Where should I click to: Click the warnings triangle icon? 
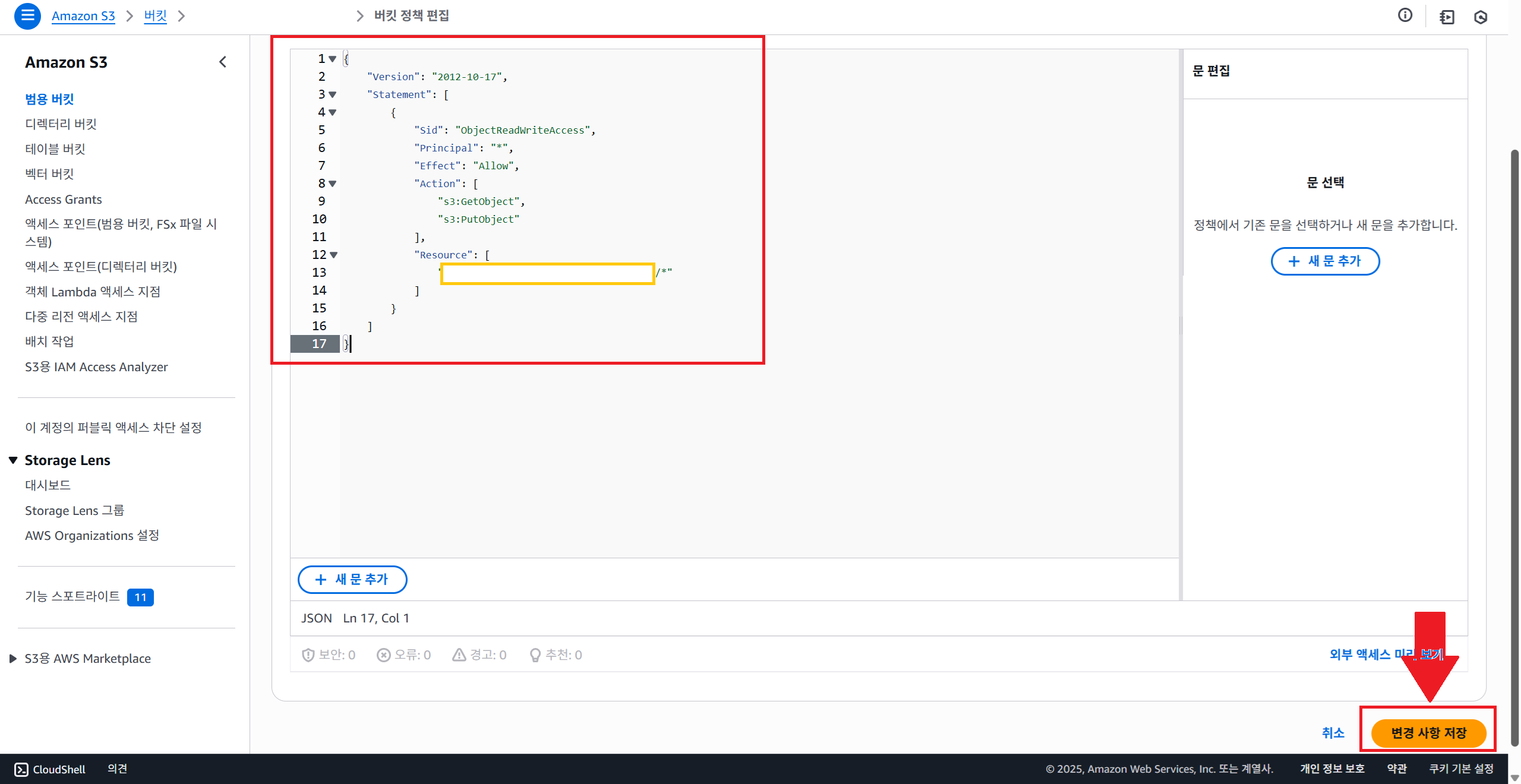tap(459, 655)
